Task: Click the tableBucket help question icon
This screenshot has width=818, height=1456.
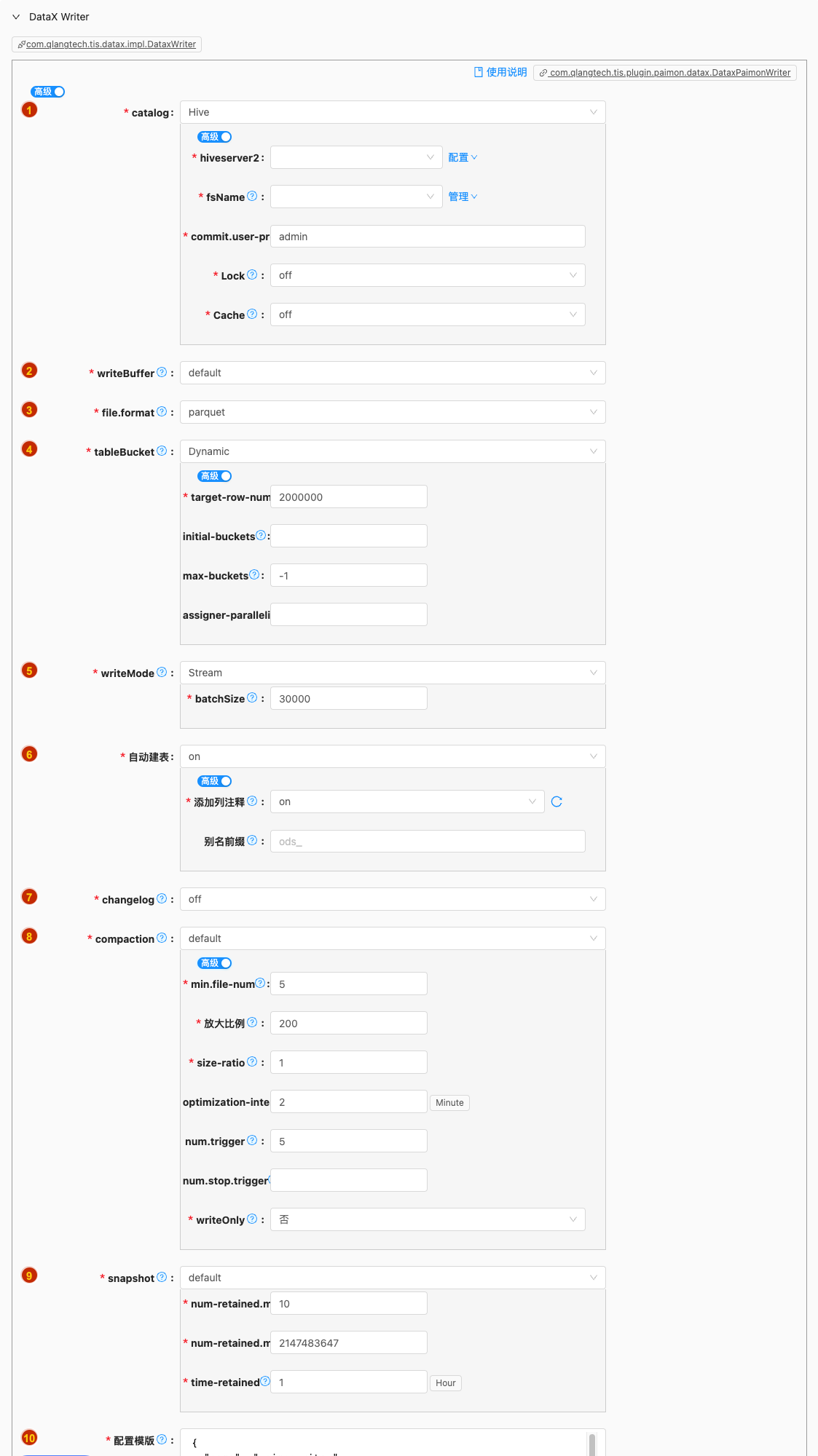Action: click(x=162, y=451)
